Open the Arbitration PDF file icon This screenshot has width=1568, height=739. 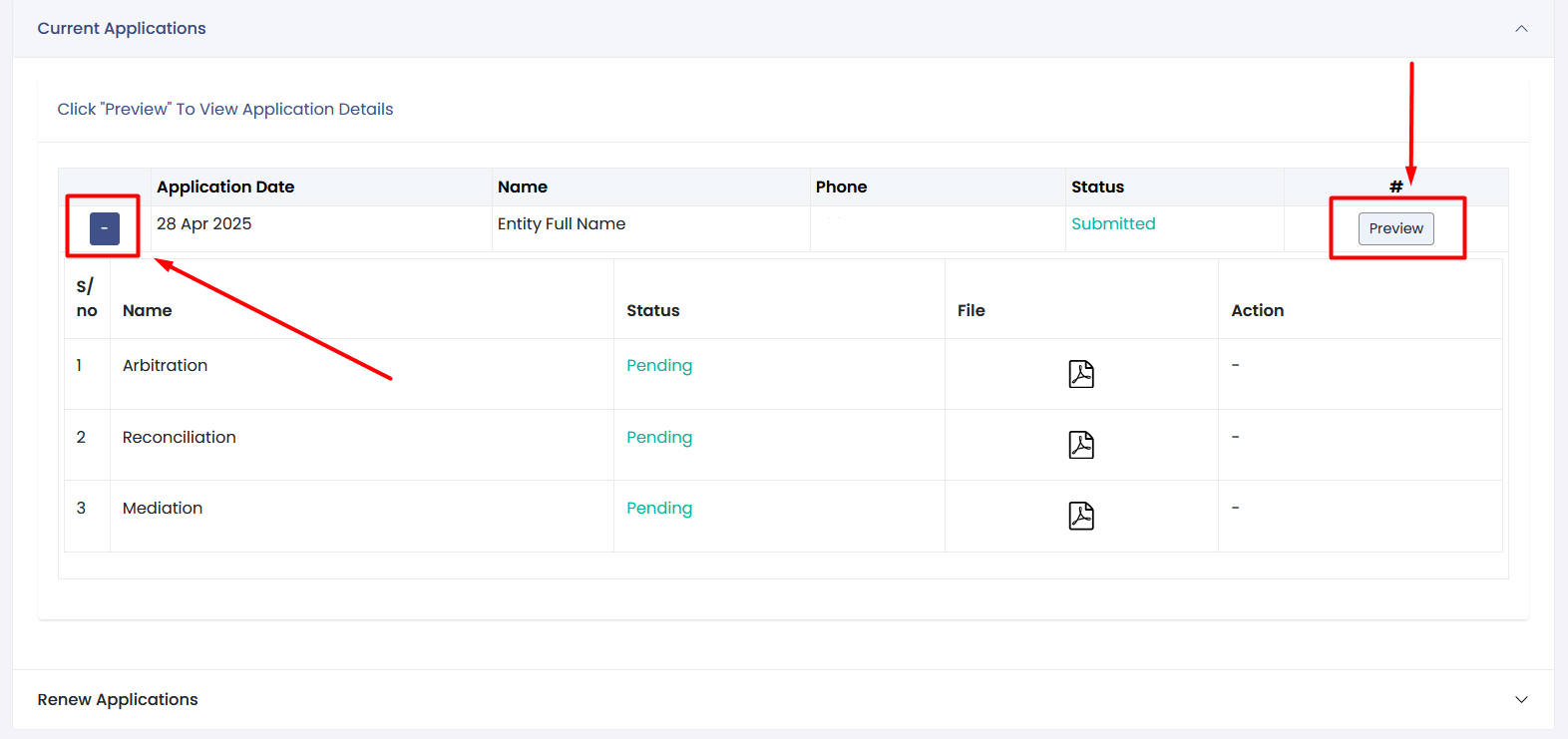1081,374
